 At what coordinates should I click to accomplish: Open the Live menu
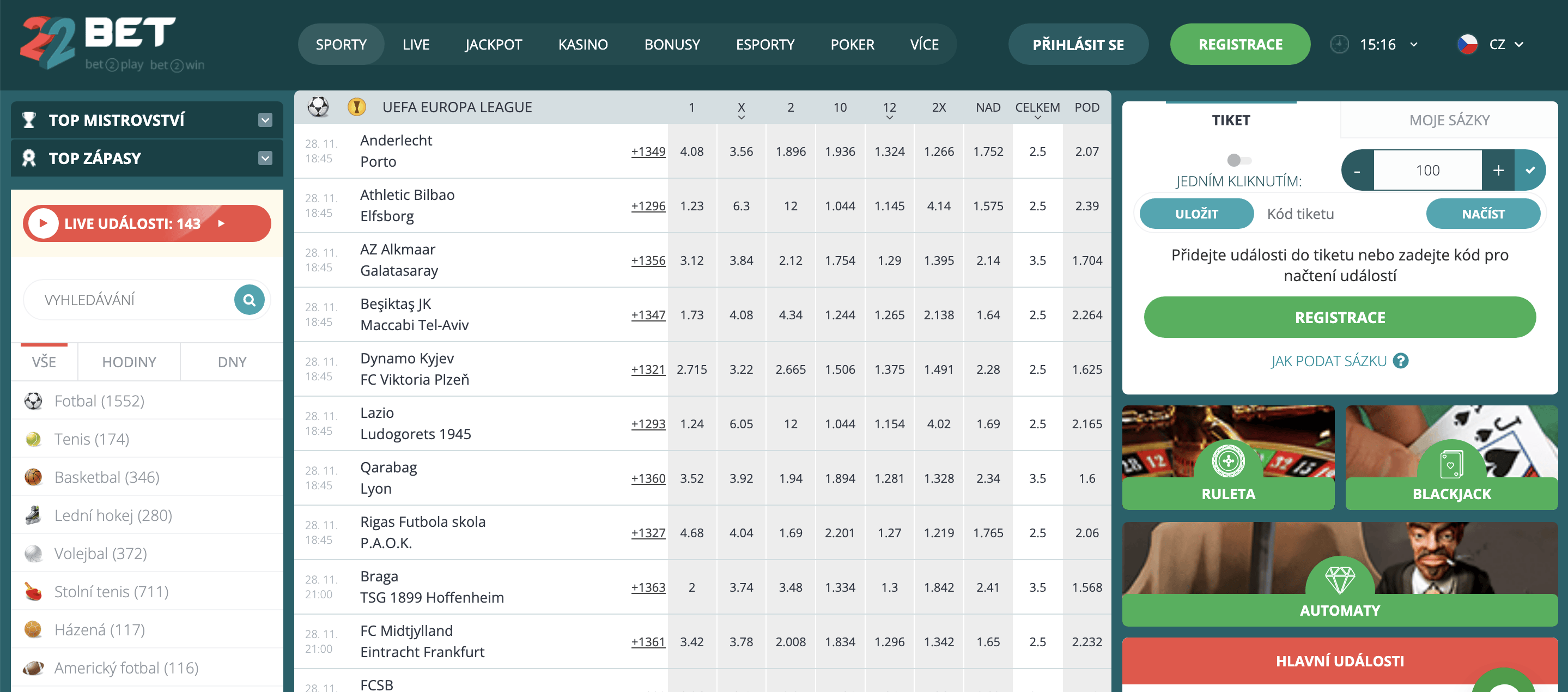tap(416, 45)
